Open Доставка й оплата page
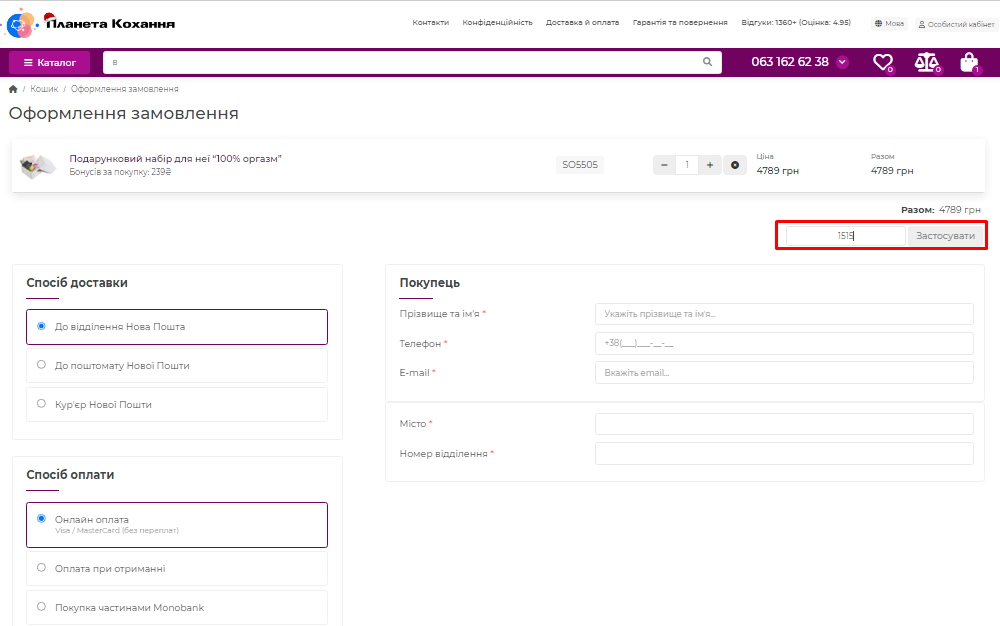This screenshot has width=1000, height=626. click(582, 22)
